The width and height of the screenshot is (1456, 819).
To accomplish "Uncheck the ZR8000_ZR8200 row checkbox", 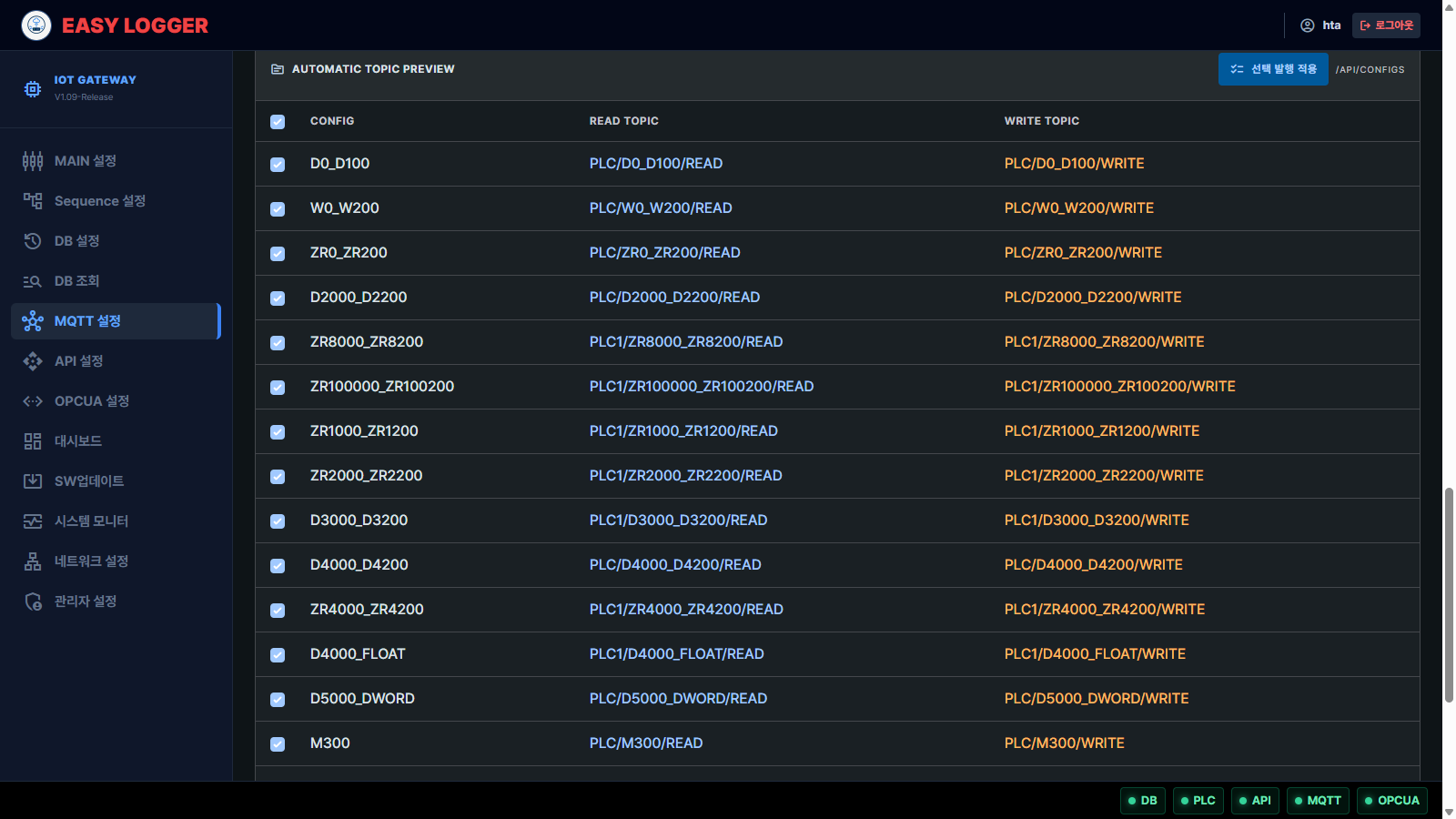I will coord(278,343).
